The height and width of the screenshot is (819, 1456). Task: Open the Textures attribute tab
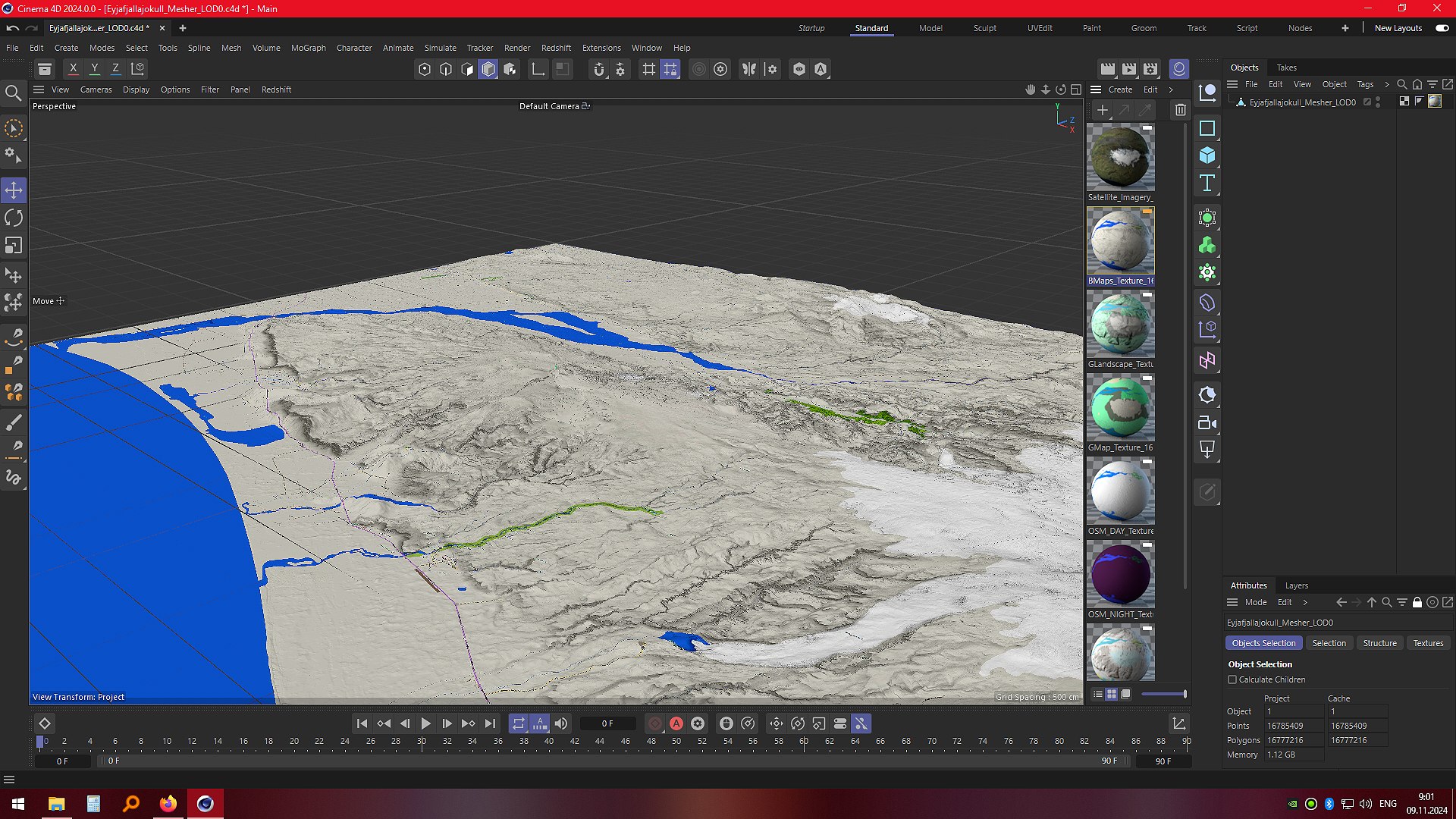(x=1428, y=643)
